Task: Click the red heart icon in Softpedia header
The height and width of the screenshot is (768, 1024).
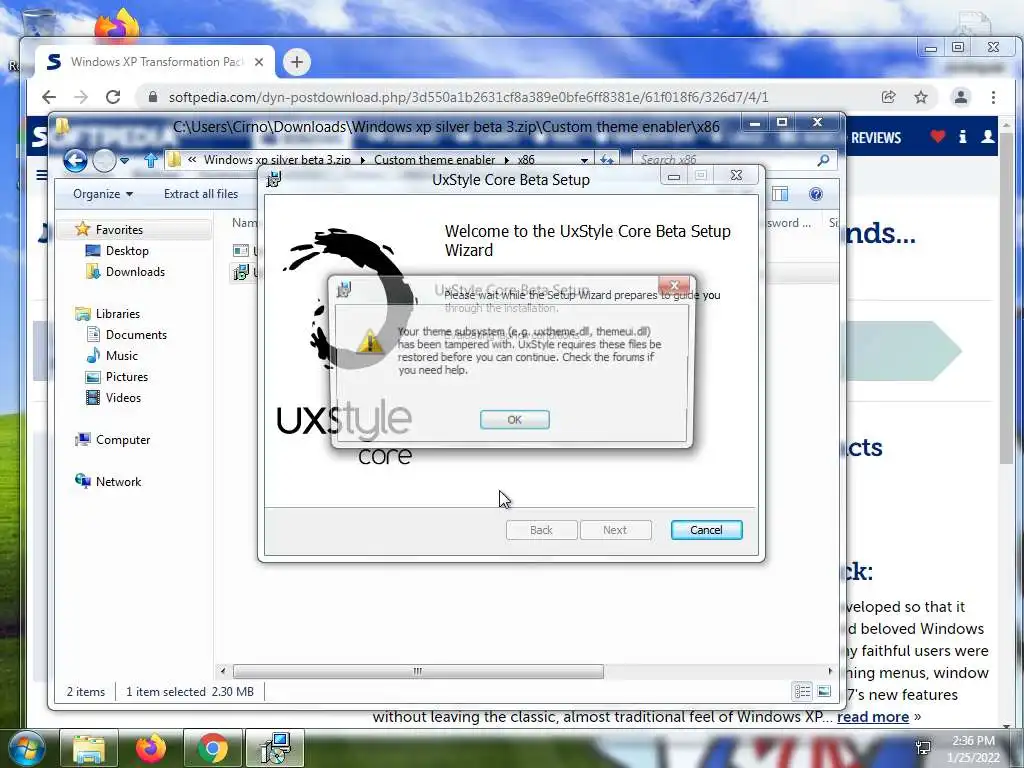Action: point(938,136)
